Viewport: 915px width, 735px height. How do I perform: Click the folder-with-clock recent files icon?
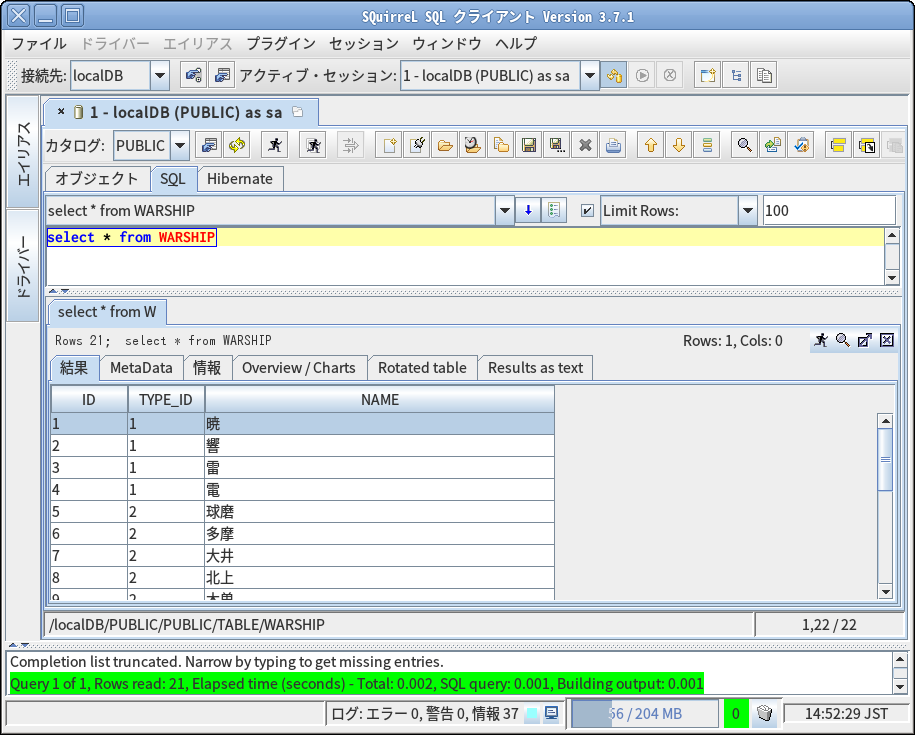point(473,145)
